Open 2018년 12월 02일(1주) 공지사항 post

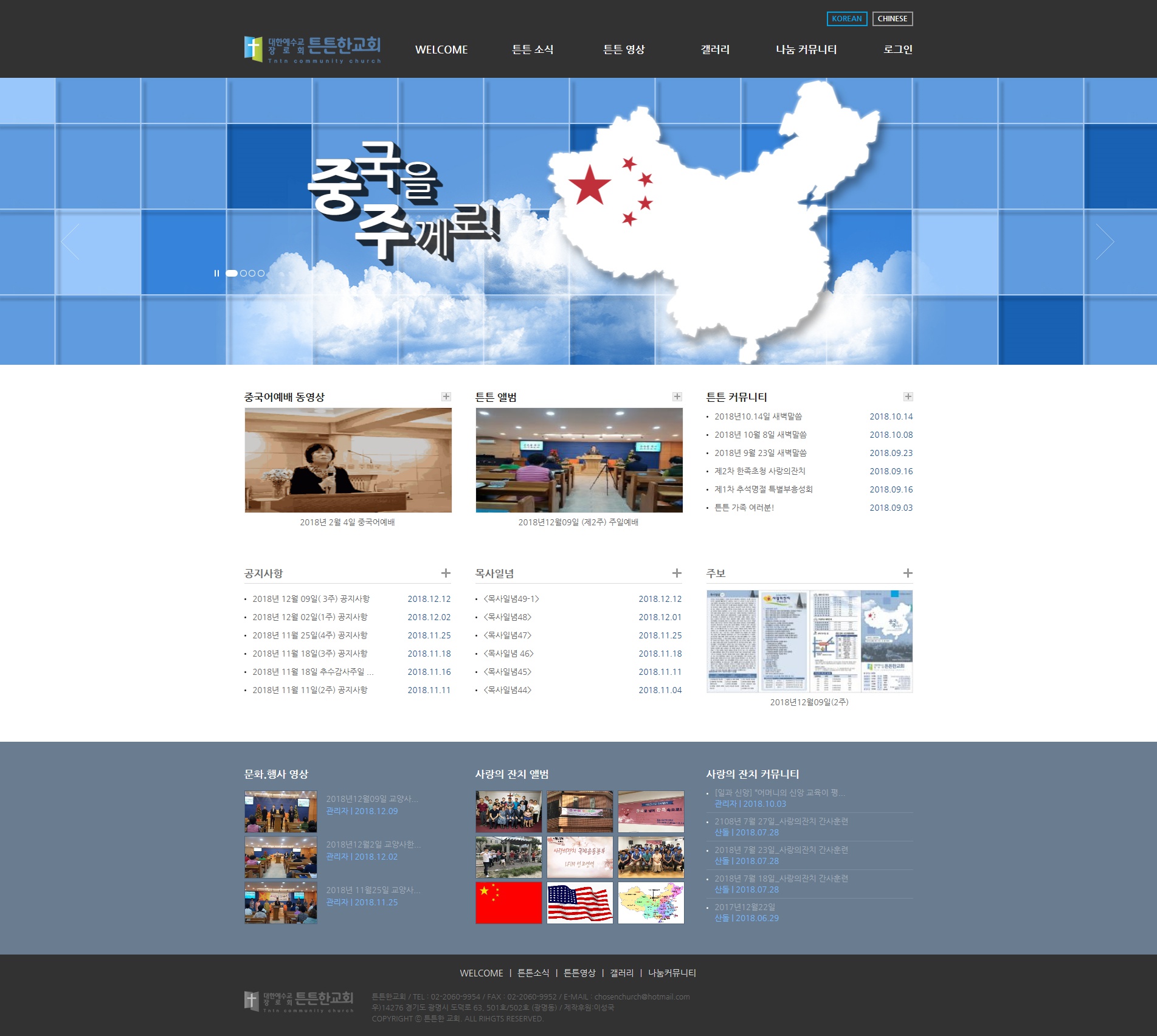click(x=310, y=617)
